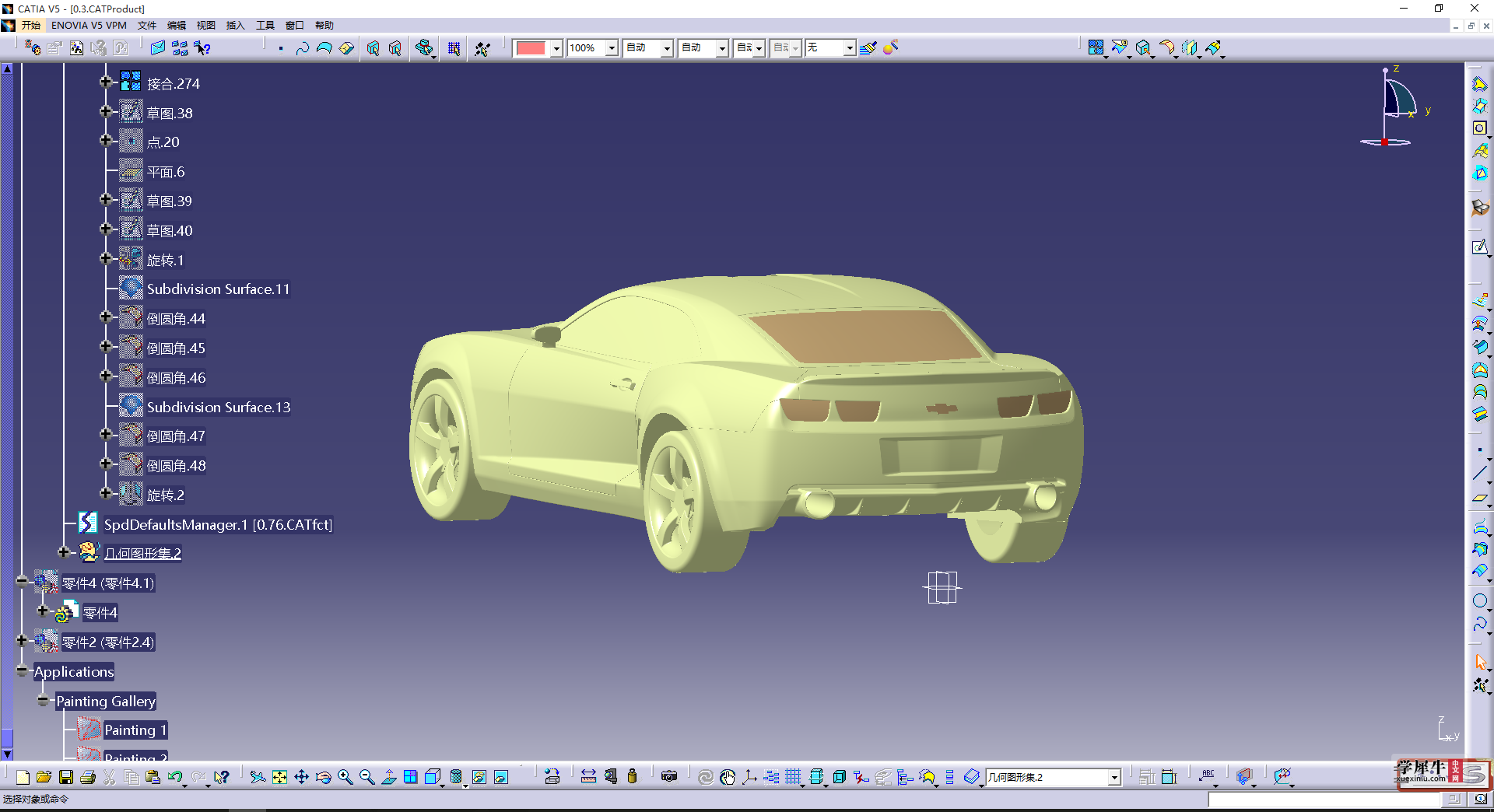The image size is (1494, 812).
Task: Expand the 旋转.1 tree node
Action: [106, 258]
